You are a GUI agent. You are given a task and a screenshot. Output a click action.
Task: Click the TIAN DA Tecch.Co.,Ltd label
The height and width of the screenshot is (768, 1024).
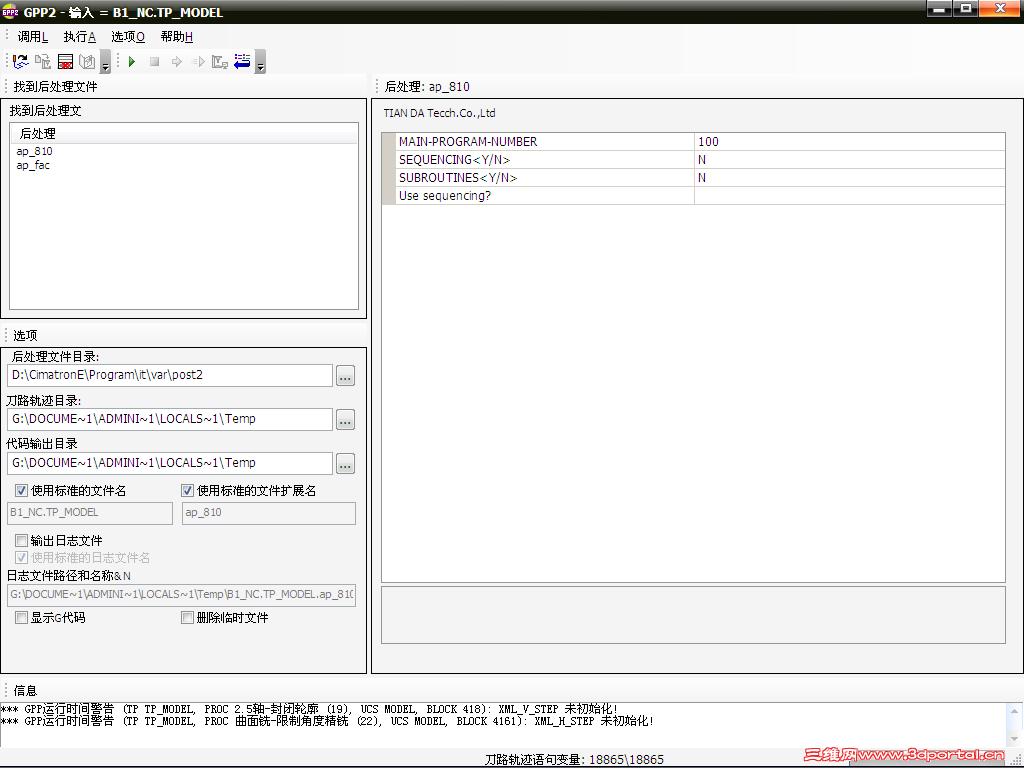pyautogui.click(x=440, y=113)
